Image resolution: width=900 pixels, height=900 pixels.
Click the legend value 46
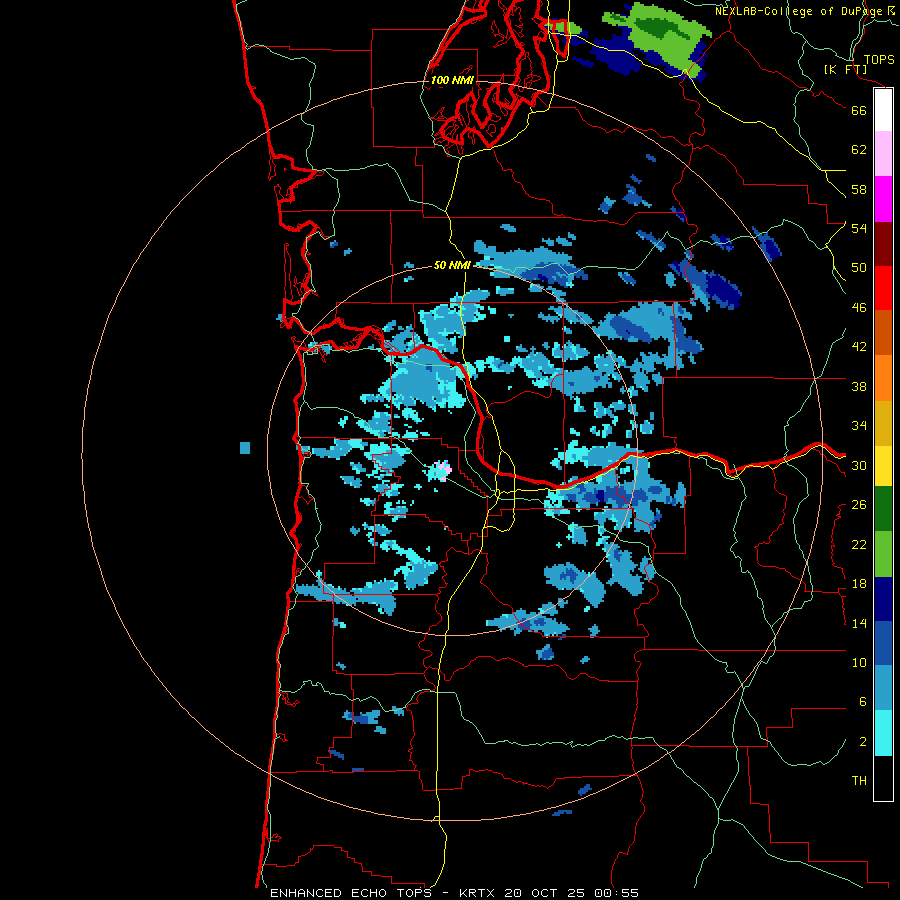[859, 308]
